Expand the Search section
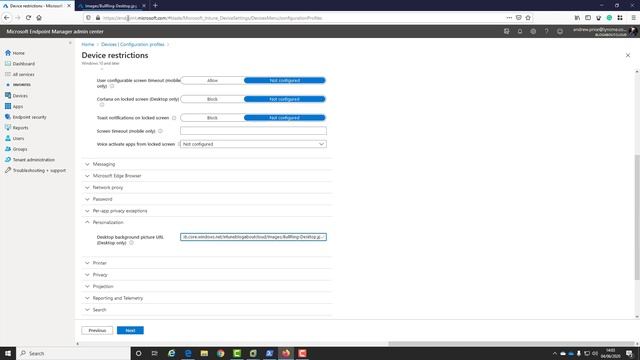The image size is (640, 360). click(207, 310)
